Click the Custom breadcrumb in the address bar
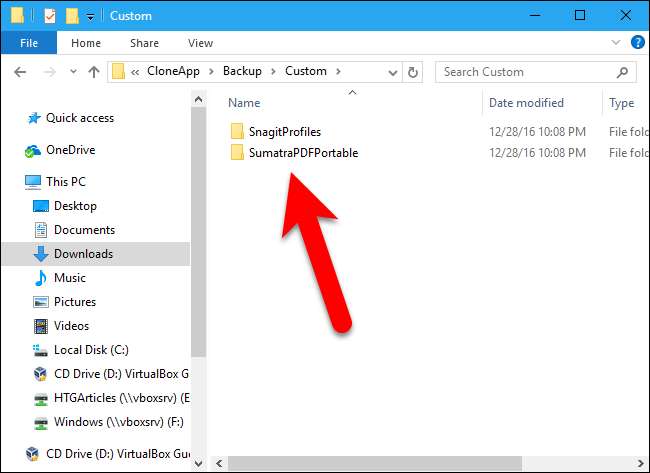The image size is (650, 473). click(x=306, y=71)
